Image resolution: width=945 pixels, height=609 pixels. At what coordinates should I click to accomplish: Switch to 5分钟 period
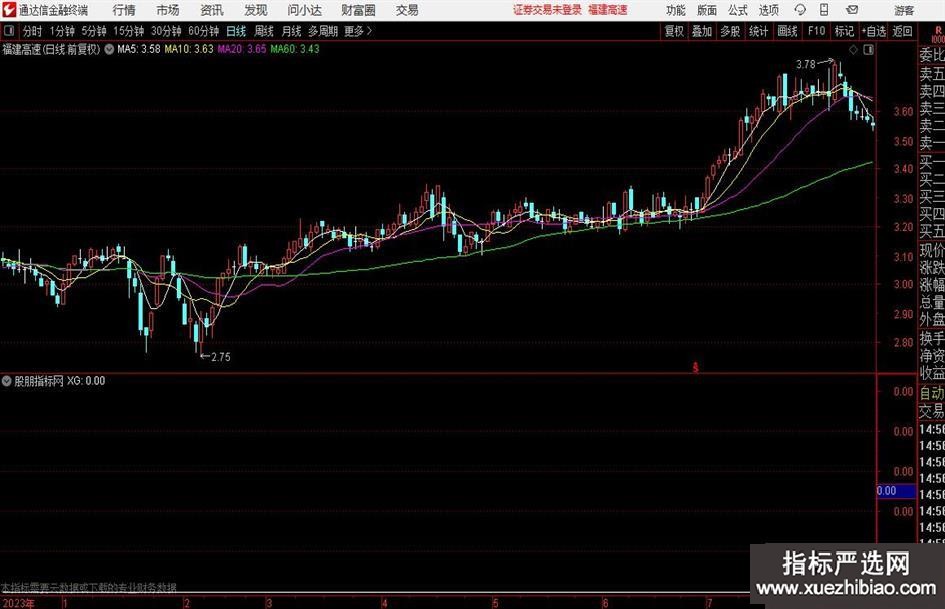click(94, 31)
